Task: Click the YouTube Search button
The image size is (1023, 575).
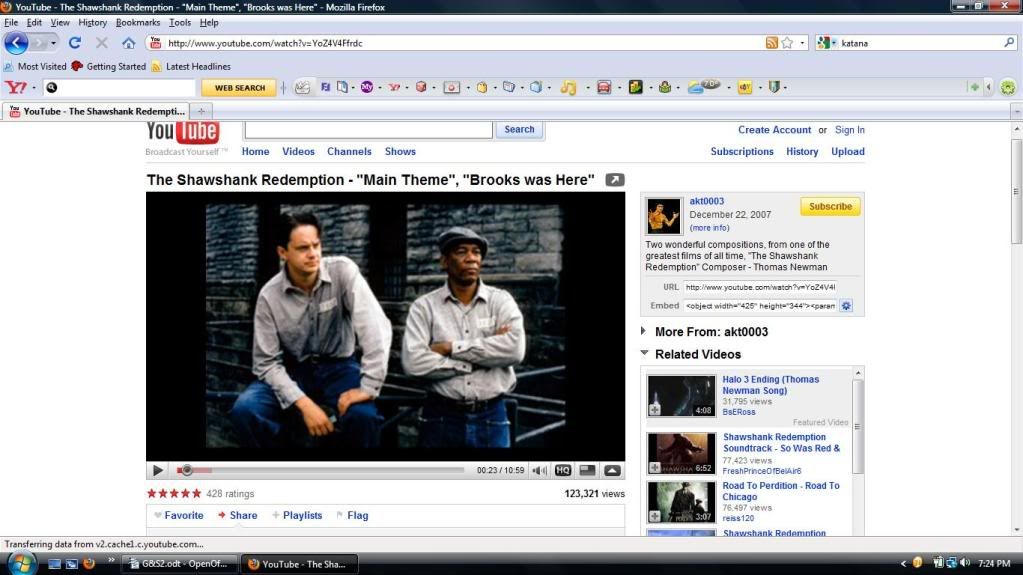Action: 519,129
